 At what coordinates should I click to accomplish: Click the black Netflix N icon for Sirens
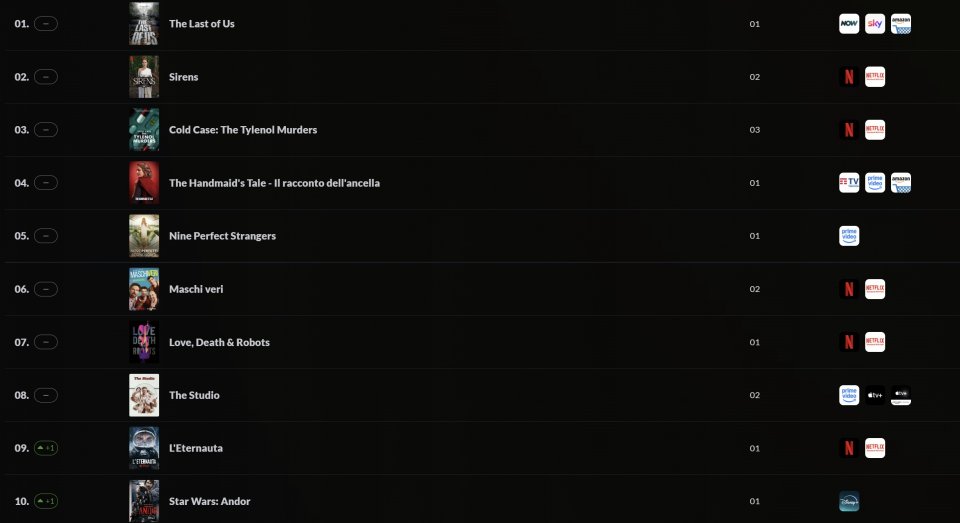pyautogui.click(x=849, y=77)
